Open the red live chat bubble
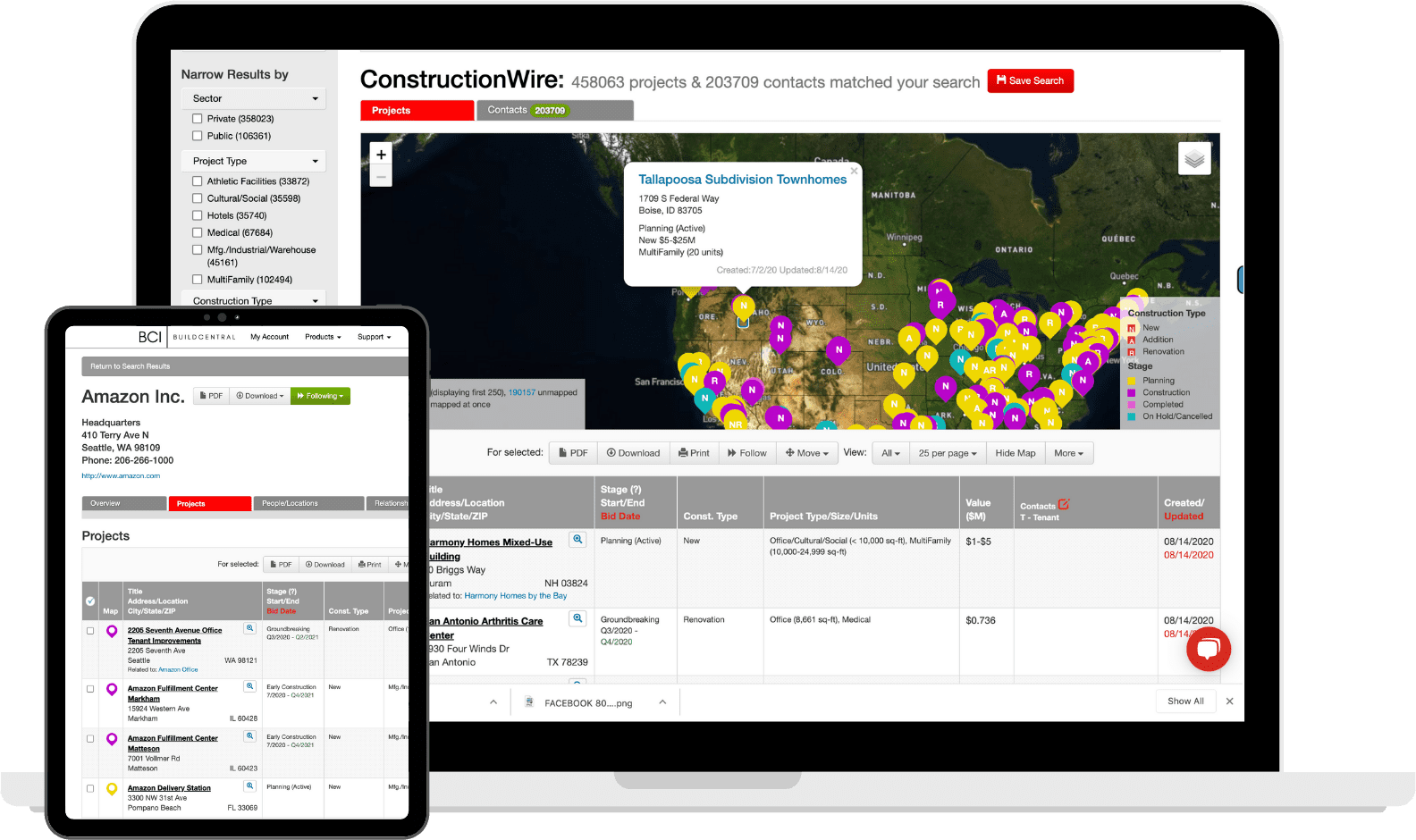This screenshot has height=840, width=1416. (1208, 650)
